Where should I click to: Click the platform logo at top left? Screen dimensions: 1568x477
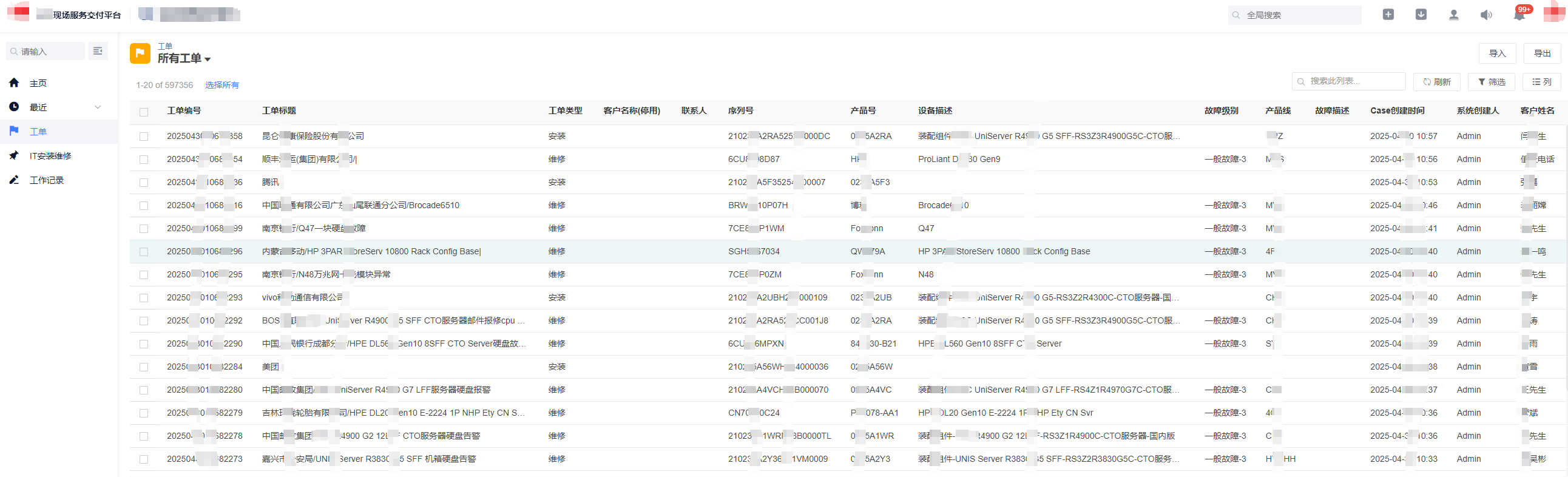[18, 12]
